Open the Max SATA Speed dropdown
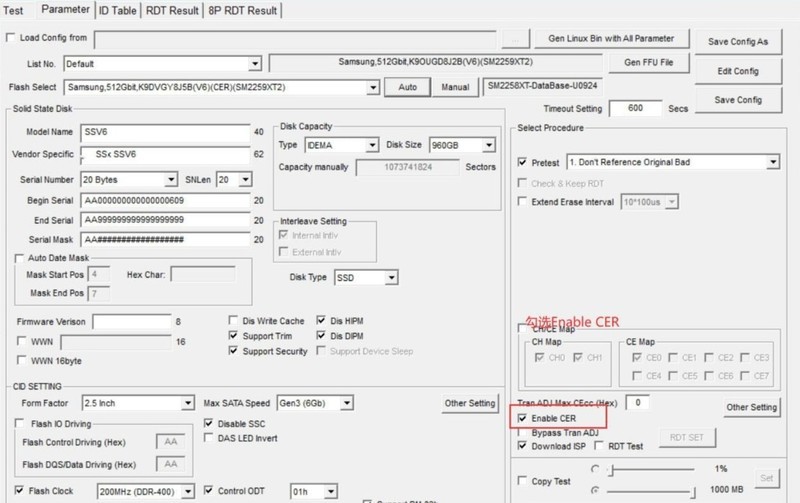The width and height of the screenshot is (800, 503). coord(346,403)
